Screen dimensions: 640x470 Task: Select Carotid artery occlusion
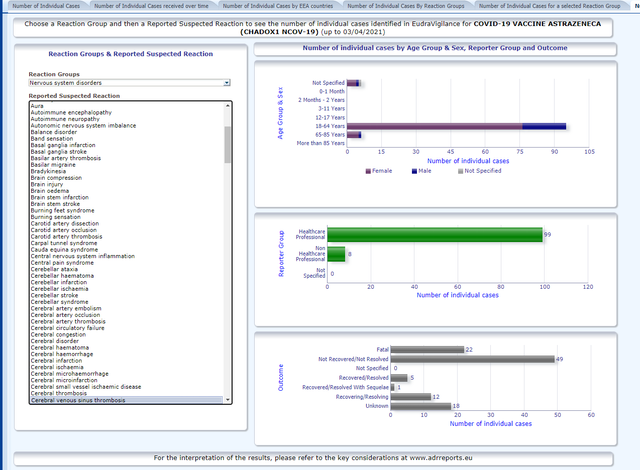click(64, 230)
